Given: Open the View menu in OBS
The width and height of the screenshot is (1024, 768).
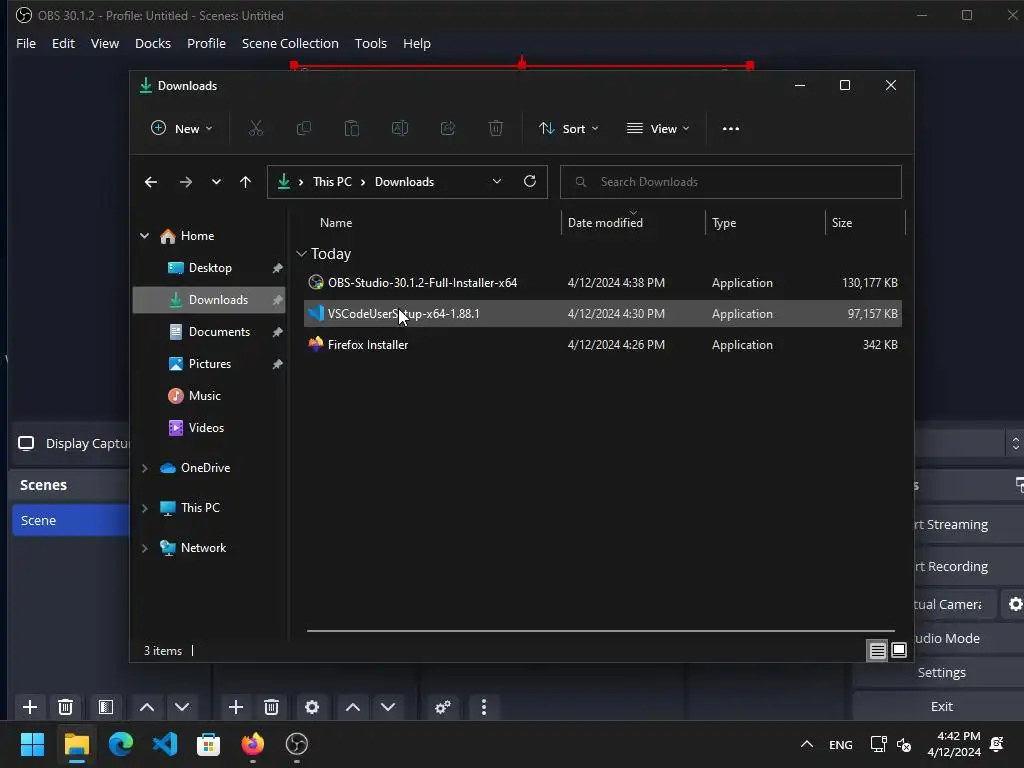Looking at the screenshot, I should pyautogui.click(x=104, y=43).
